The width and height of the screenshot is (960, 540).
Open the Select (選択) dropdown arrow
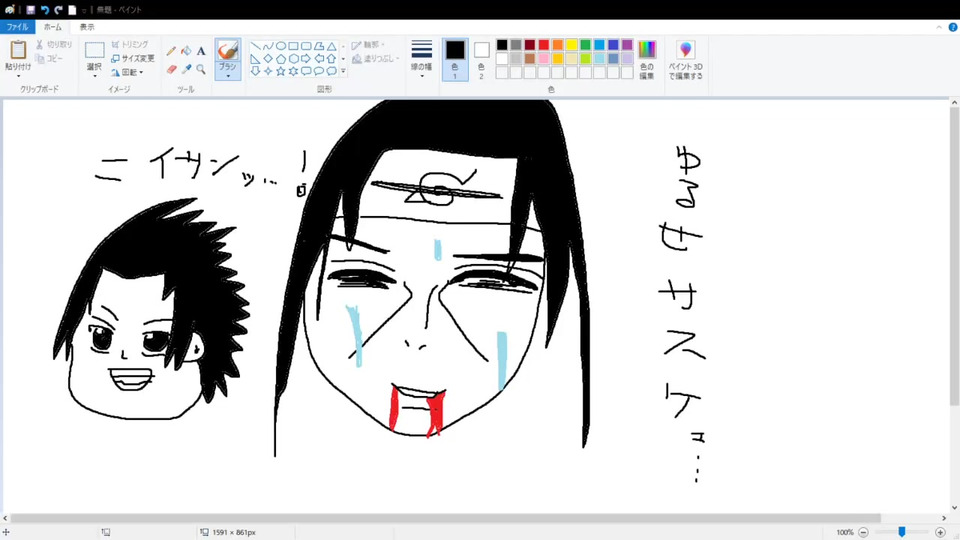tap(94, 76)
